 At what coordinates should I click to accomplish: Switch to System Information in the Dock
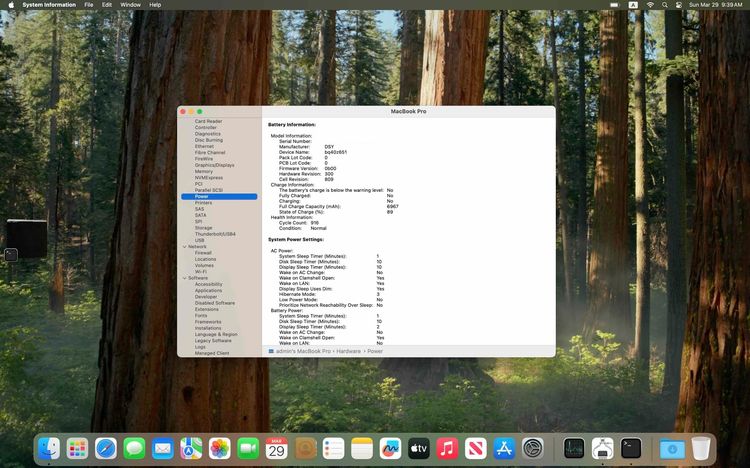[603, 448]
